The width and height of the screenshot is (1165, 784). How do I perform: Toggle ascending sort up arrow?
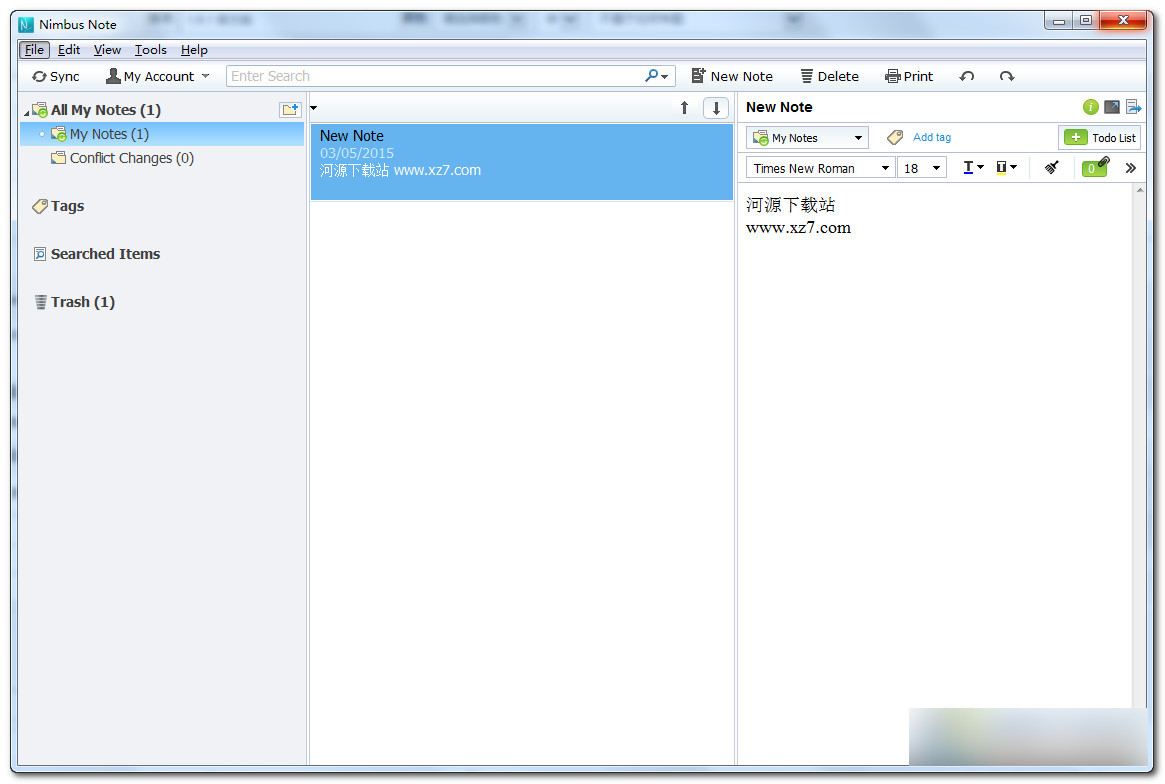coord(684,108)
